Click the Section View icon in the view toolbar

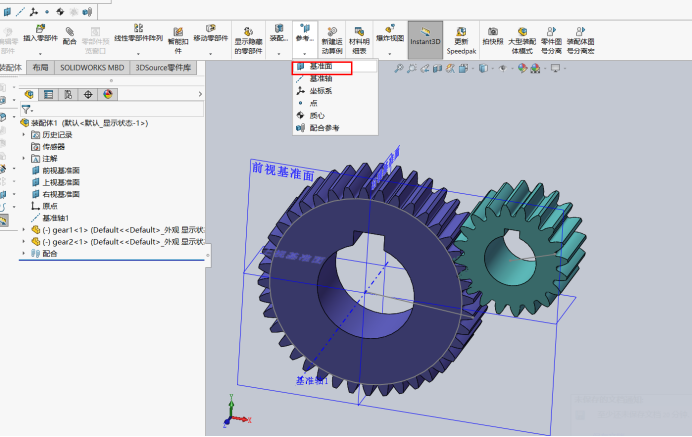(x=437, y=68)
